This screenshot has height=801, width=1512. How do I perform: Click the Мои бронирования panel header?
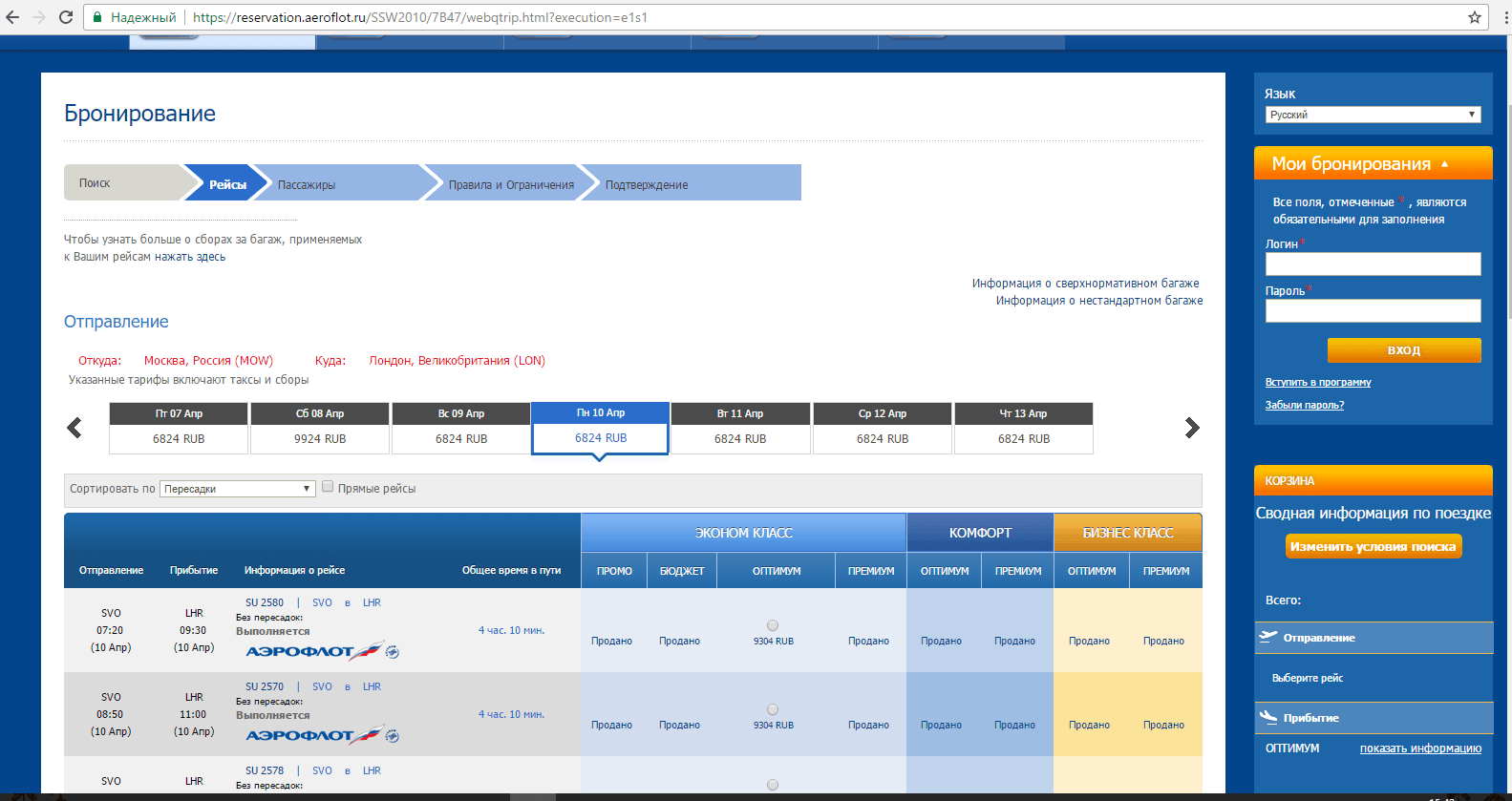click(x=1373, y=163)
